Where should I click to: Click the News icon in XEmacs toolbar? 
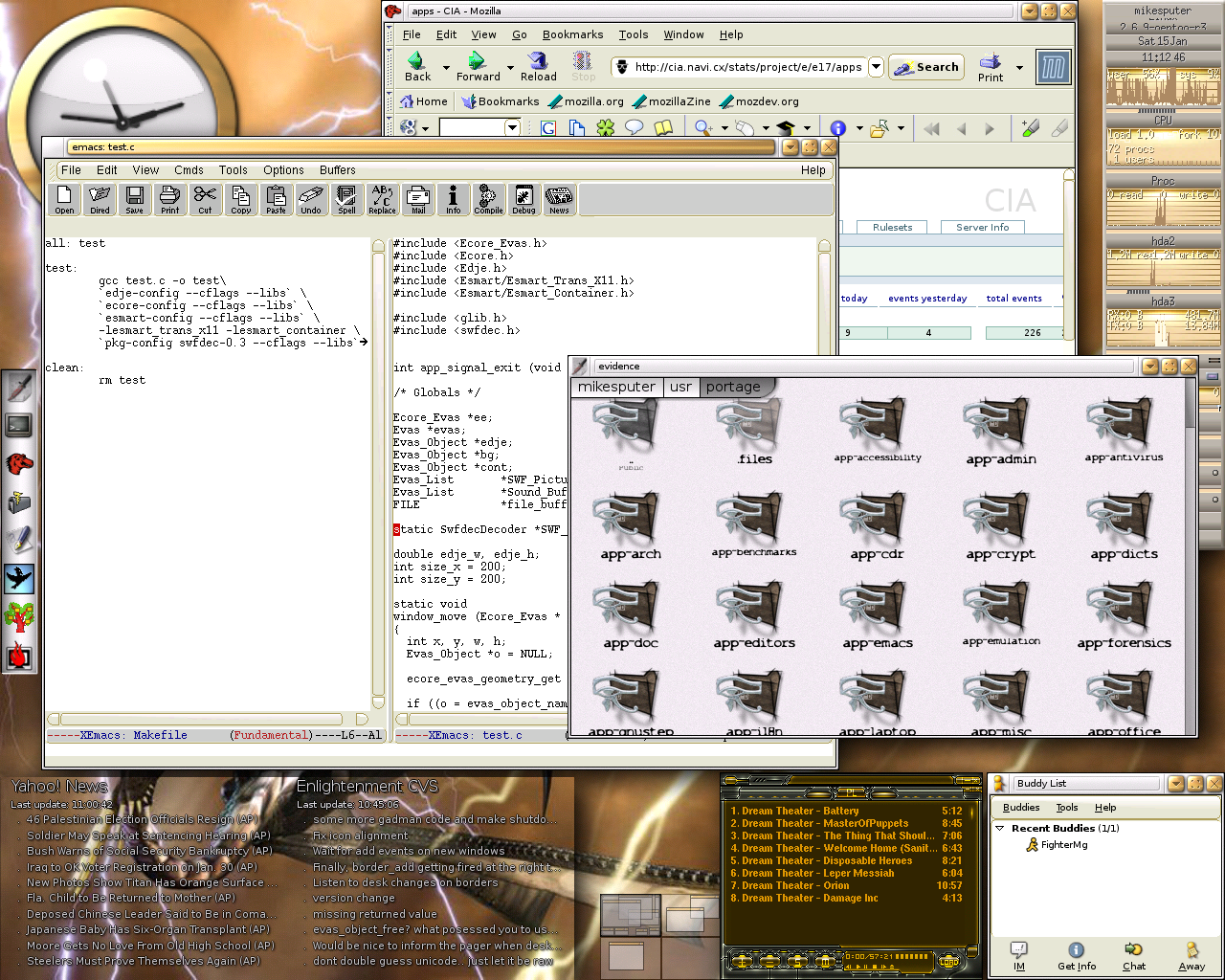coord(560,199)
